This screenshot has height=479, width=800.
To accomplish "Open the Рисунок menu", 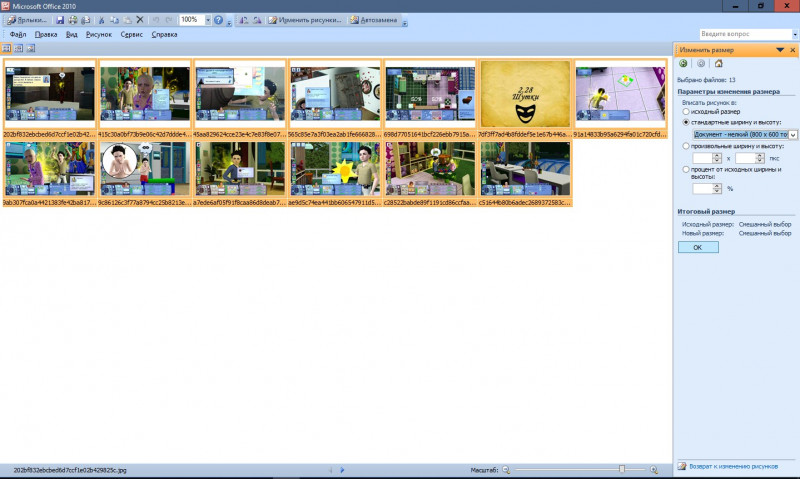I will tap(99, 34).
